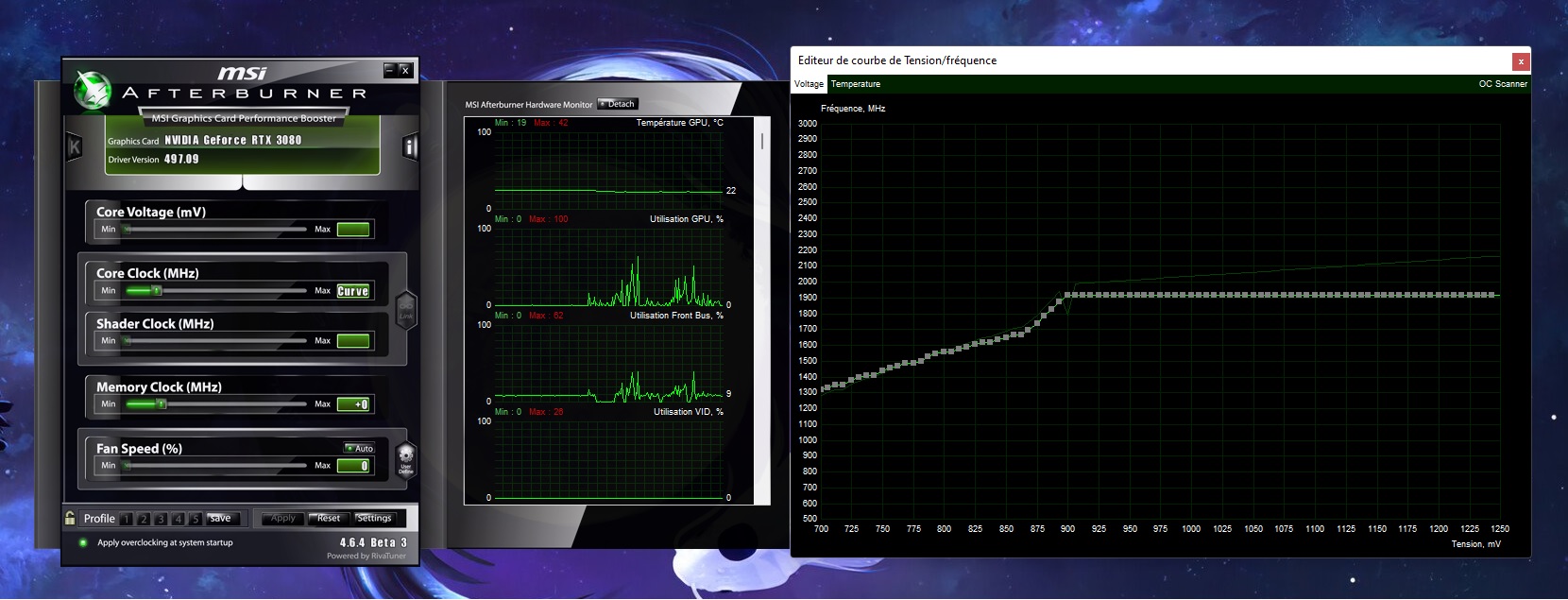
Task: Switch to the Temperature tab
Action: coord(856,84)
